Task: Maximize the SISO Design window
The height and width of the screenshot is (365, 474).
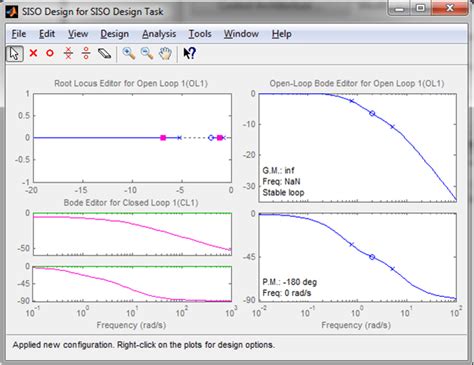Action: coord(421,8)
